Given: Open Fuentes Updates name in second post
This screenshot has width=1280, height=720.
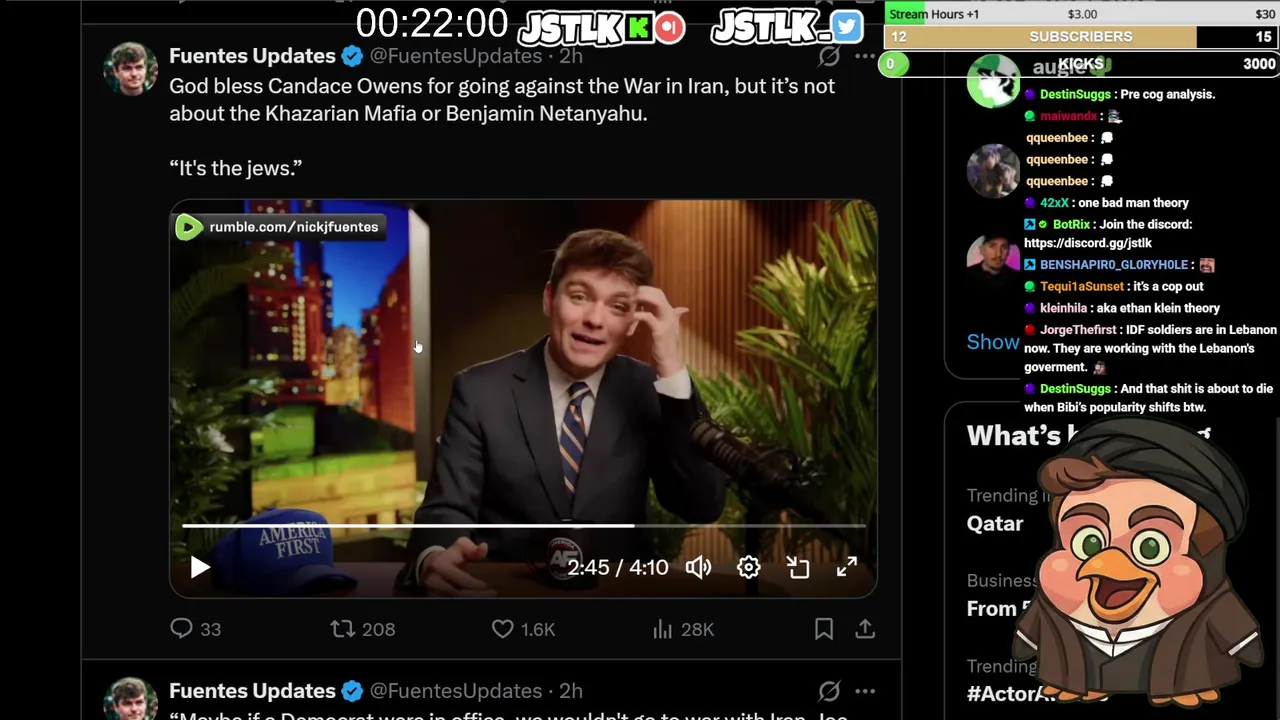Looking at the screenshot, I should (252, 691).
